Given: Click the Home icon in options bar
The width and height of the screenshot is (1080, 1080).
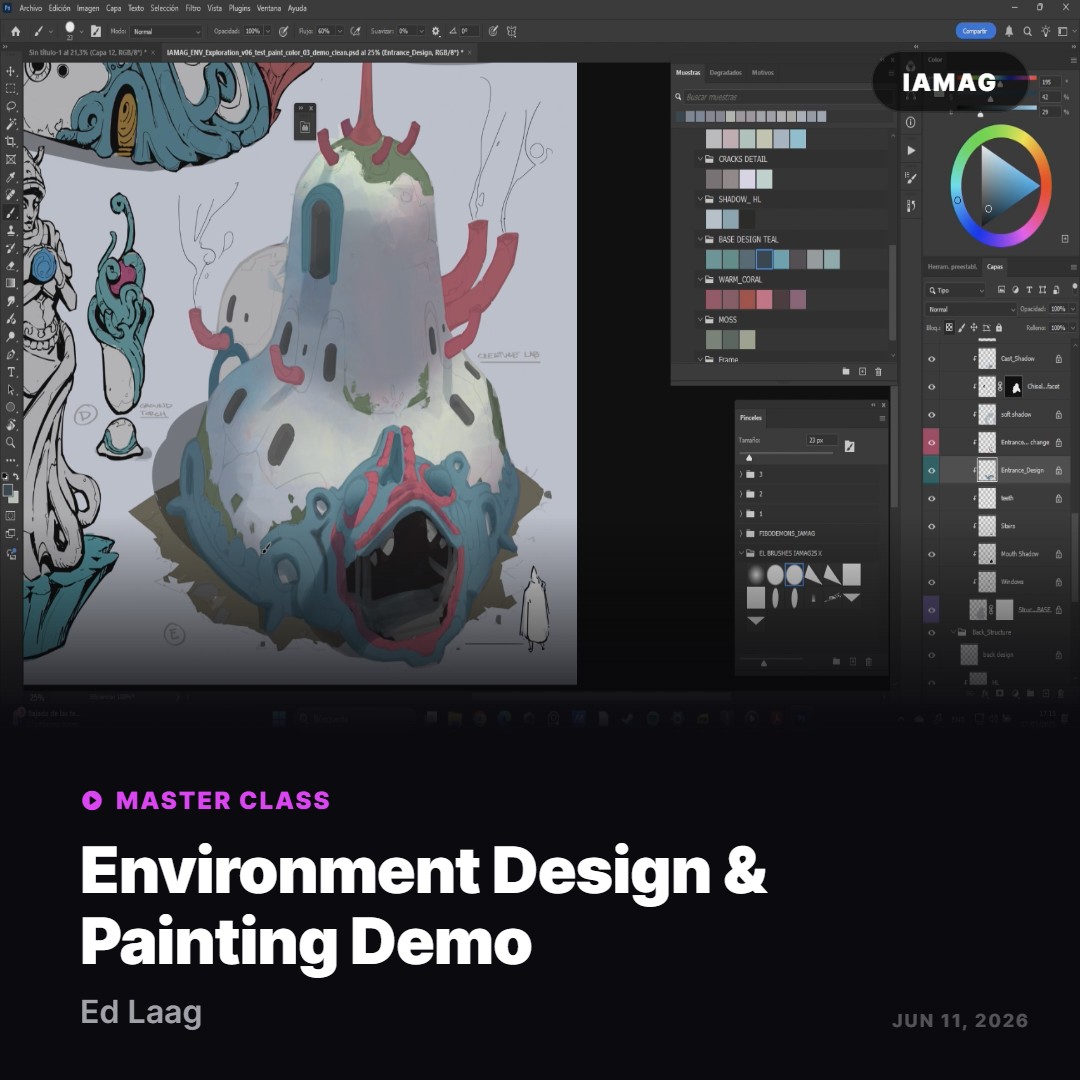Looking at the screenshot, I should point(15,31).
